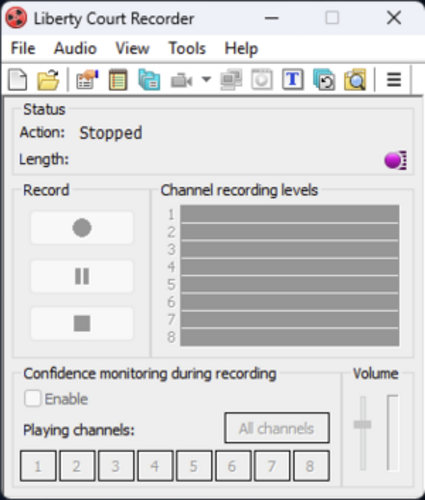
Task: Pause recording with the Pause button
Action: click(x=82, y=276)
